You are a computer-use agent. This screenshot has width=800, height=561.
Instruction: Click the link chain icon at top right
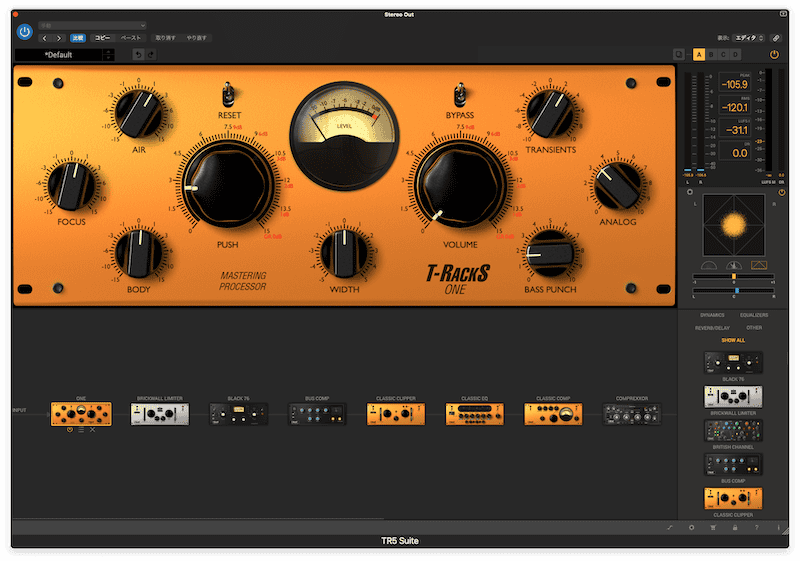776,38
